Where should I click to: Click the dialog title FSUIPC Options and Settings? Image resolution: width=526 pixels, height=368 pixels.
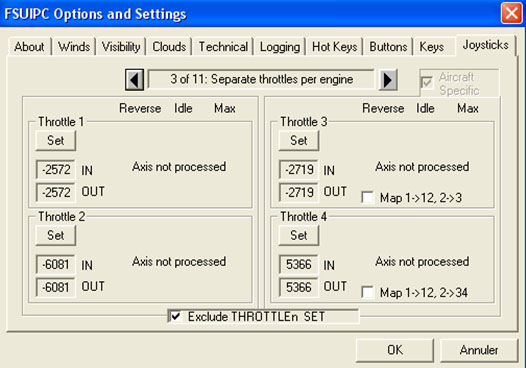(95, 14)
